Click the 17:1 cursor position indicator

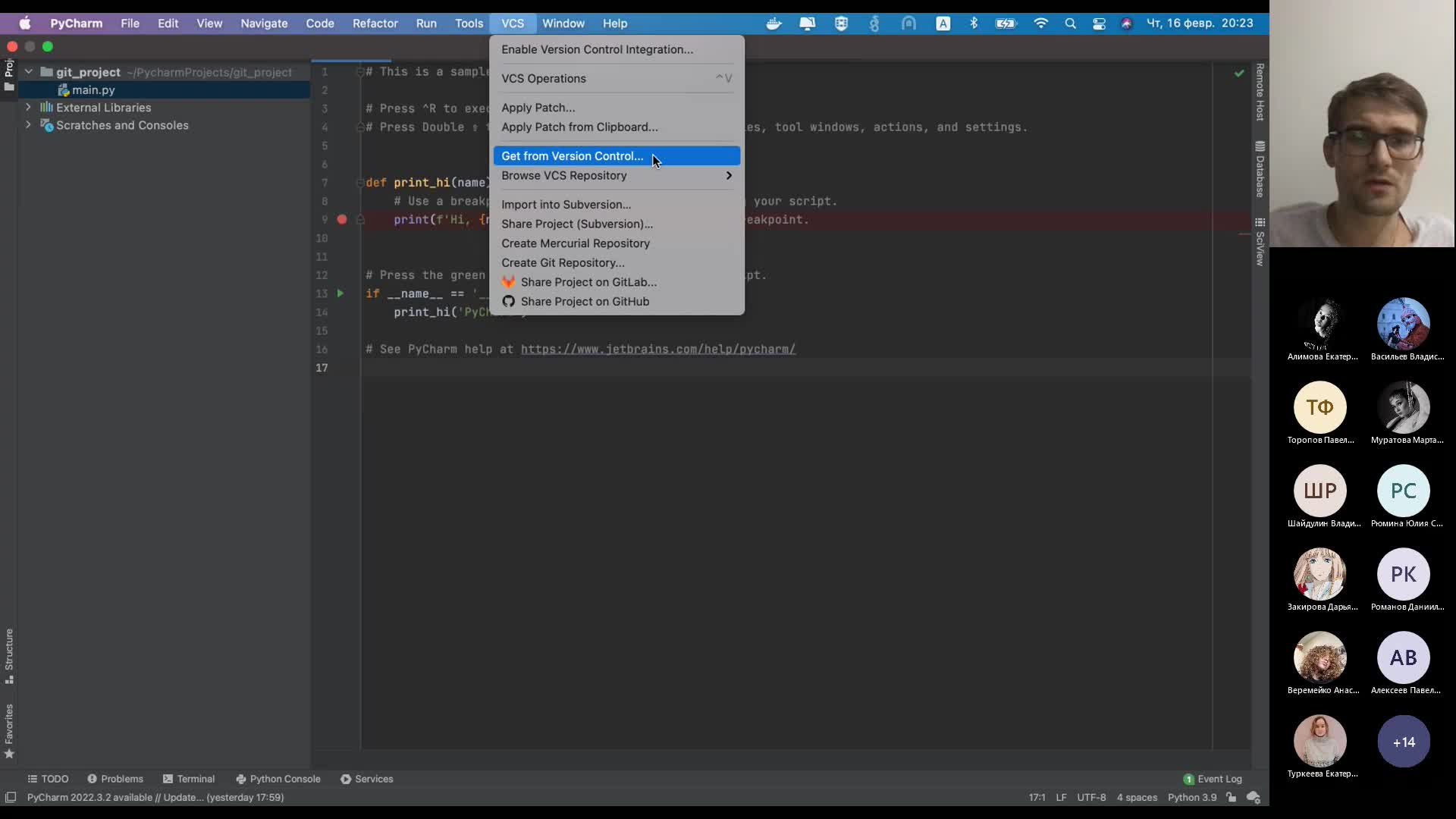click(x=1037, y=798)
